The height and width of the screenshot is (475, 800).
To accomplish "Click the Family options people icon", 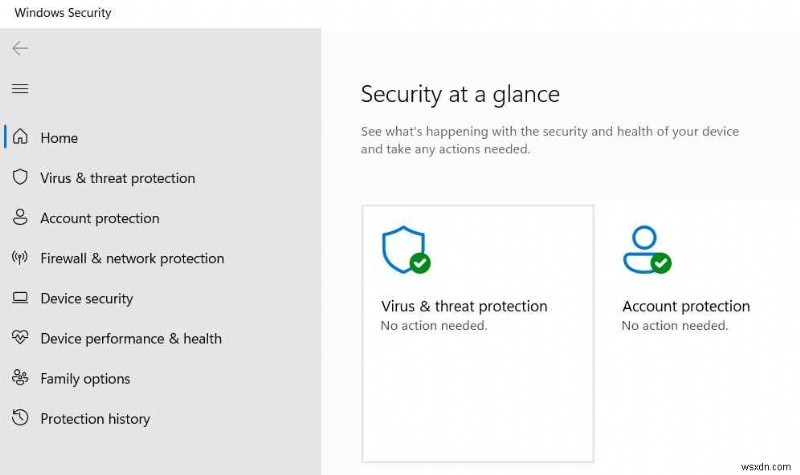I will click(x=20, y=378).
